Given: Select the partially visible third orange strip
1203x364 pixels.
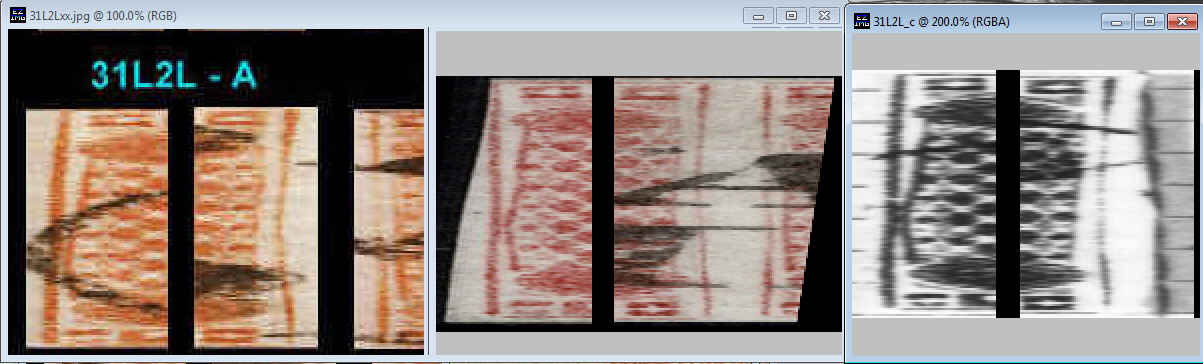Looking at the screenshot, I should [389, 228].
